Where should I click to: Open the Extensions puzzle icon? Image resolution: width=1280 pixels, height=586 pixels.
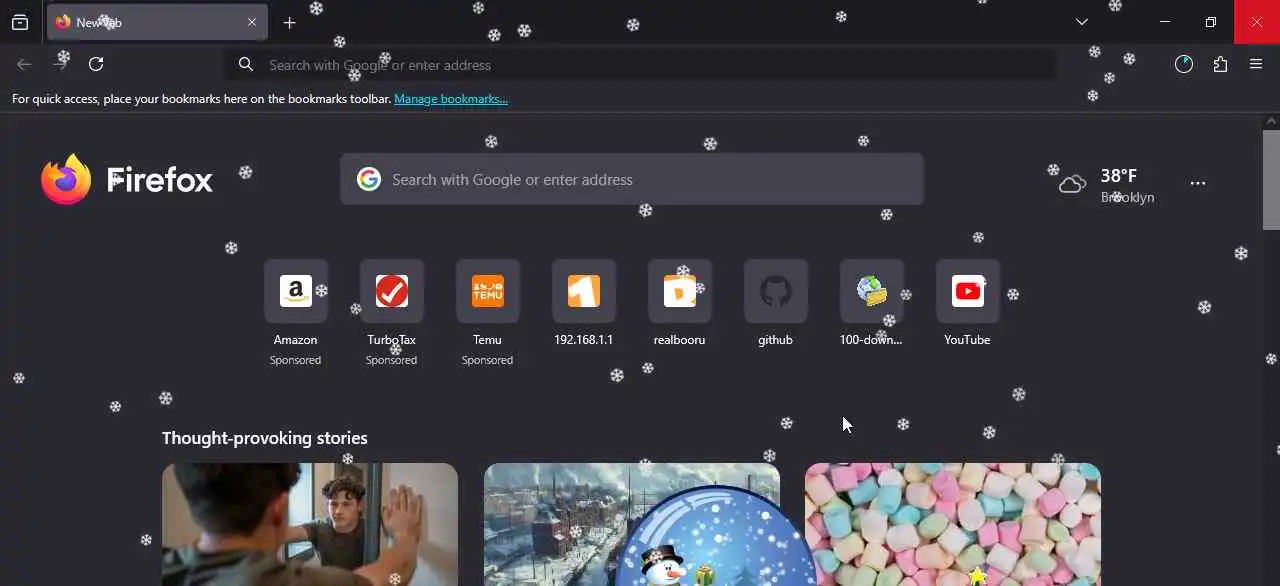tap(1220, 64)
